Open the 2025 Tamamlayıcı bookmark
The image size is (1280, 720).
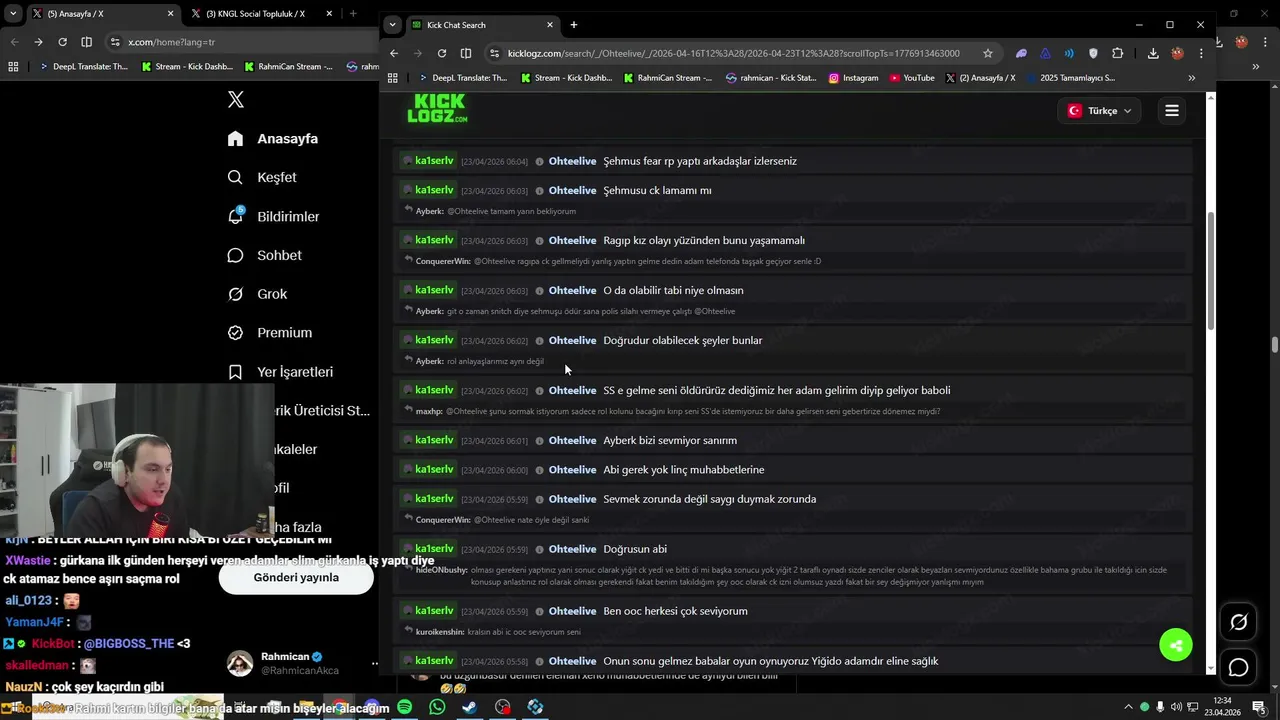coord(1070,78)
